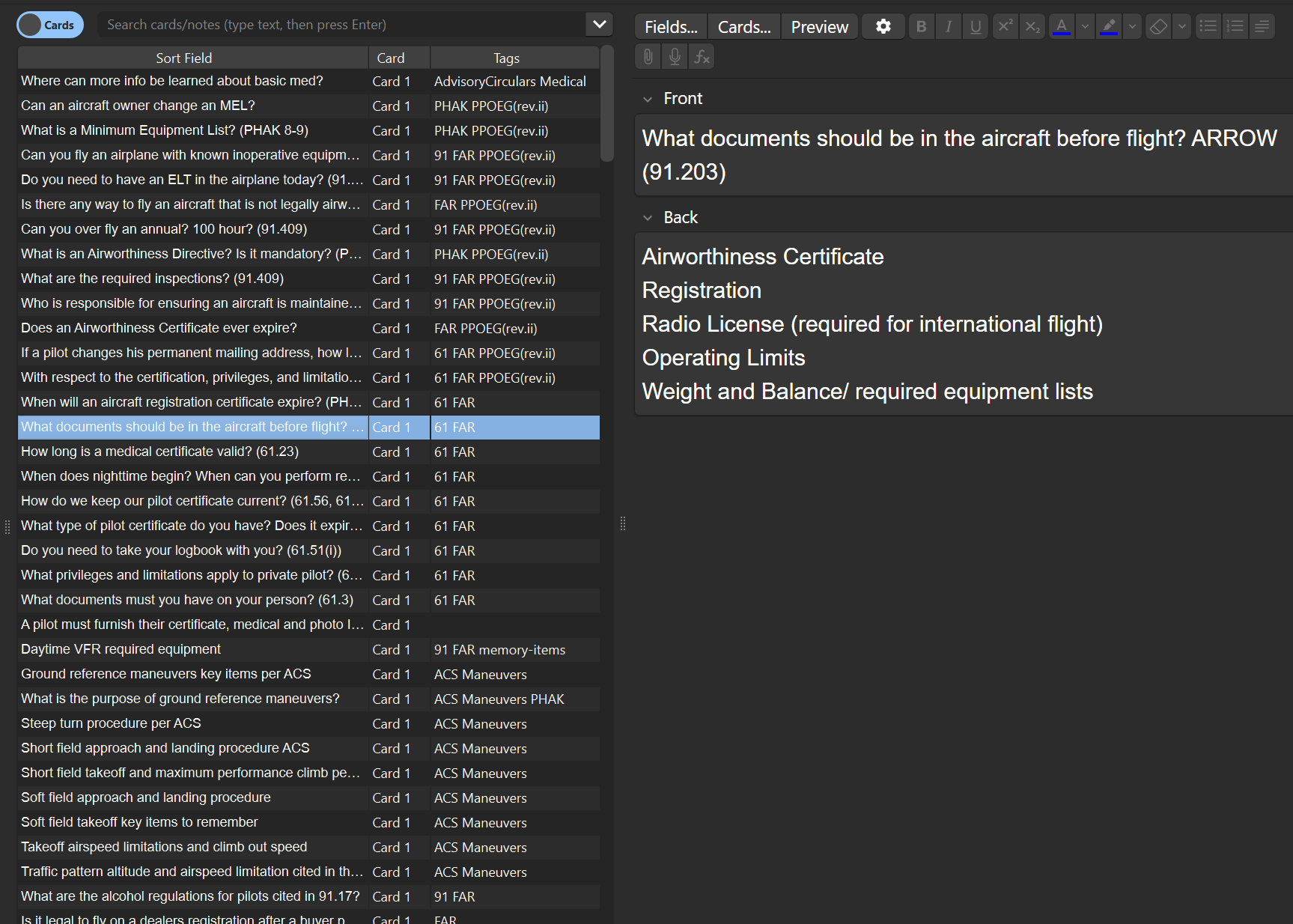
Task: Preview the selected card
Action: coord(818,26)
